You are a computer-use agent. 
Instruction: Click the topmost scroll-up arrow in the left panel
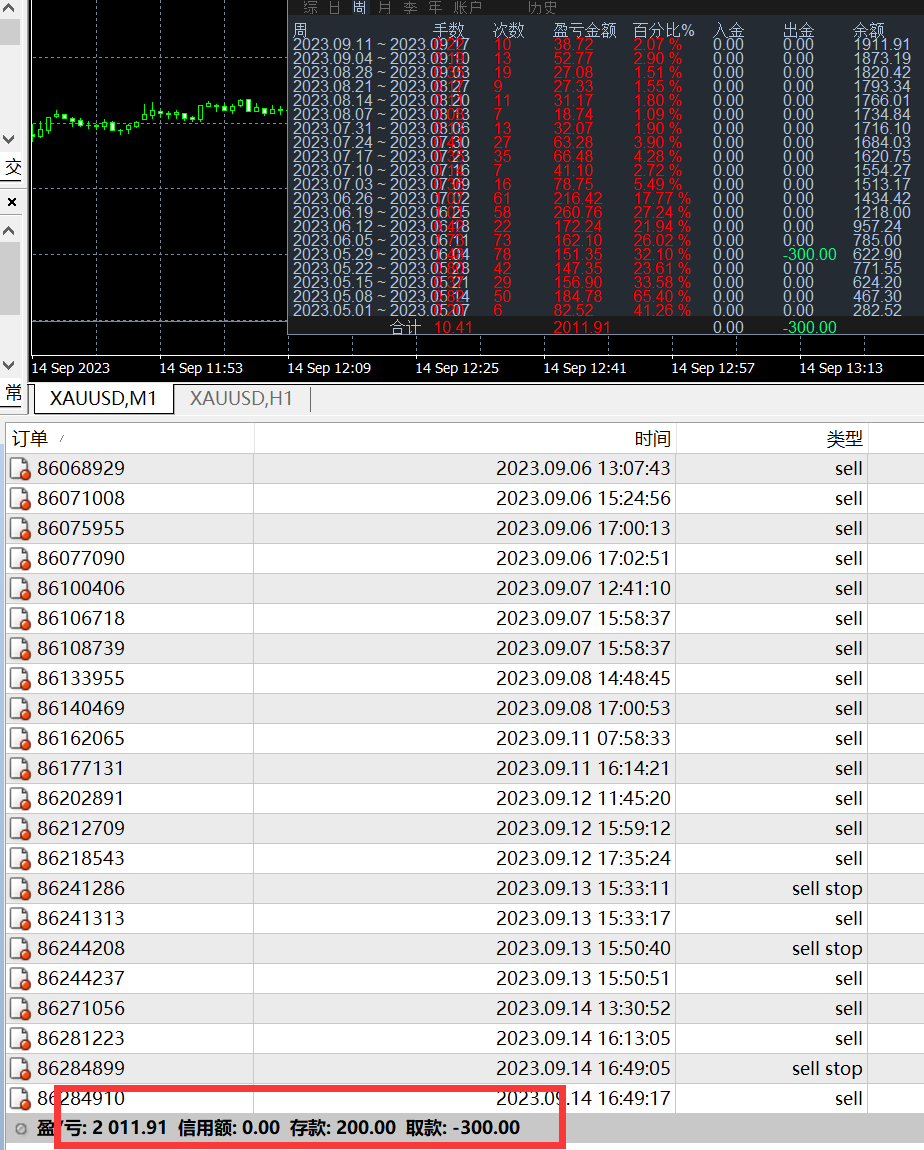9,8
